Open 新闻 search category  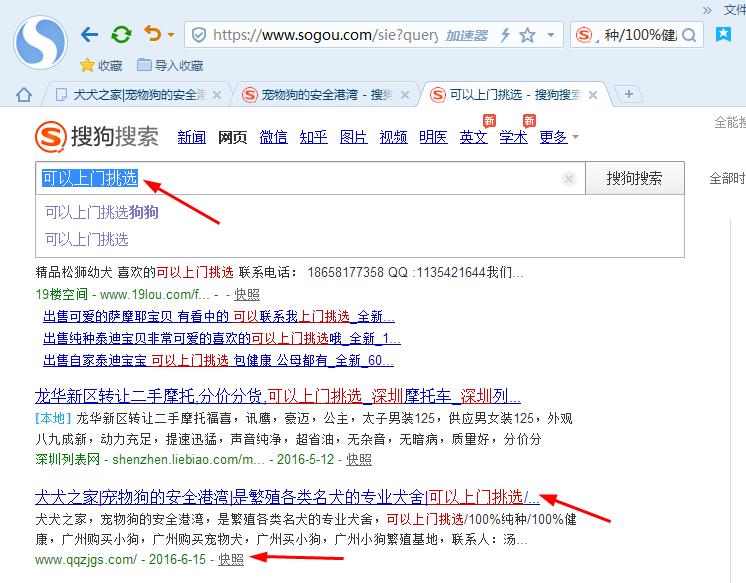tap(192, 137)
